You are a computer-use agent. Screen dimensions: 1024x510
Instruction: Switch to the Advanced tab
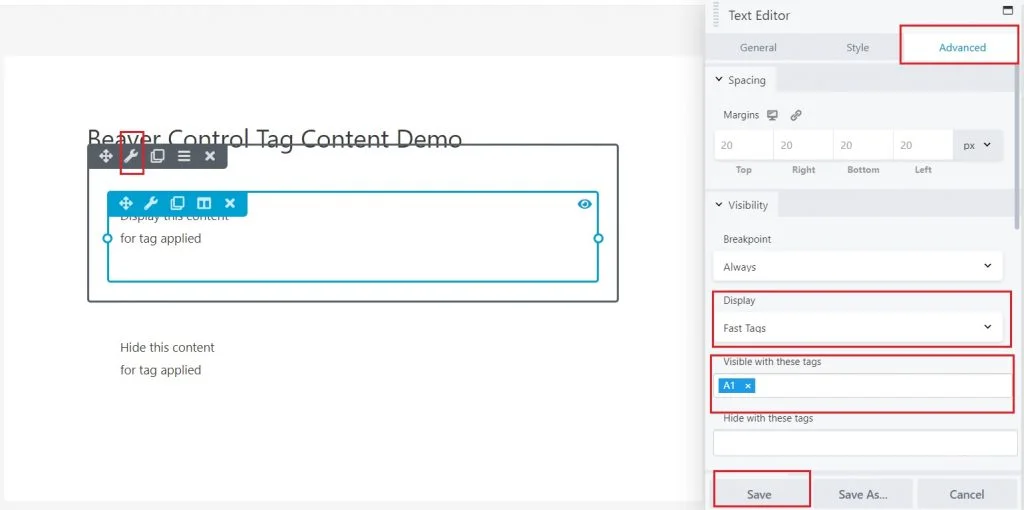click(x=962, y=48)
